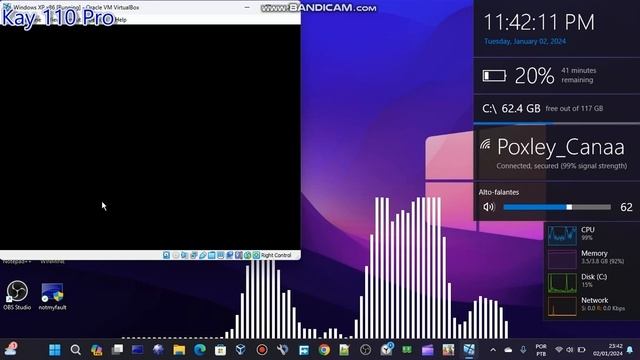The width and height of the screenshot is (640, 360).
Task: Click the recording indicator in VirtualBox status bar
Action: 229,255
